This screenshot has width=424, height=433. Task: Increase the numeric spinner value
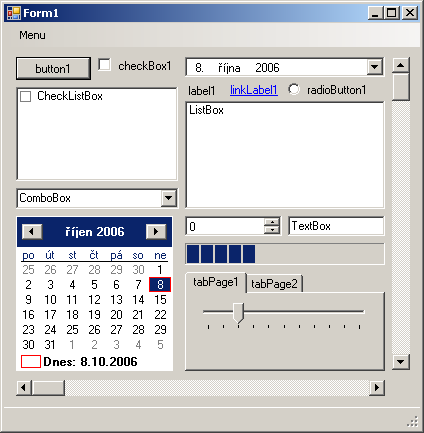click(272, 222)
